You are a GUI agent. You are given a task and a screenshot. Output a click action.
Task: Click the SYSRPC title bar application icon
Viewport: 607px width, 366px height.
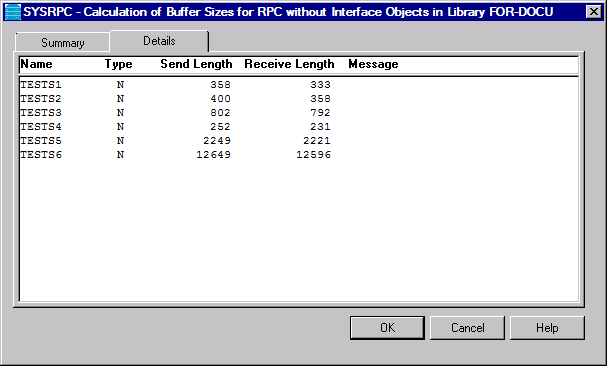click(13, 12)
